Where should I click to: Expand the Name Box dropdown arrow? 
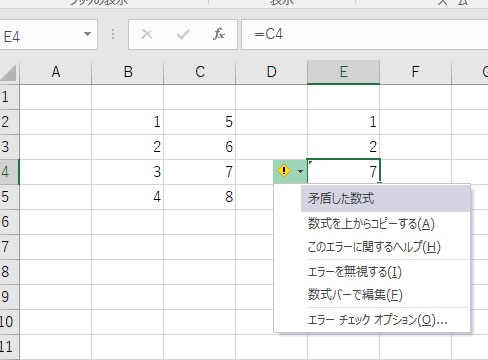pyautogui.click(x=87, y=34)
